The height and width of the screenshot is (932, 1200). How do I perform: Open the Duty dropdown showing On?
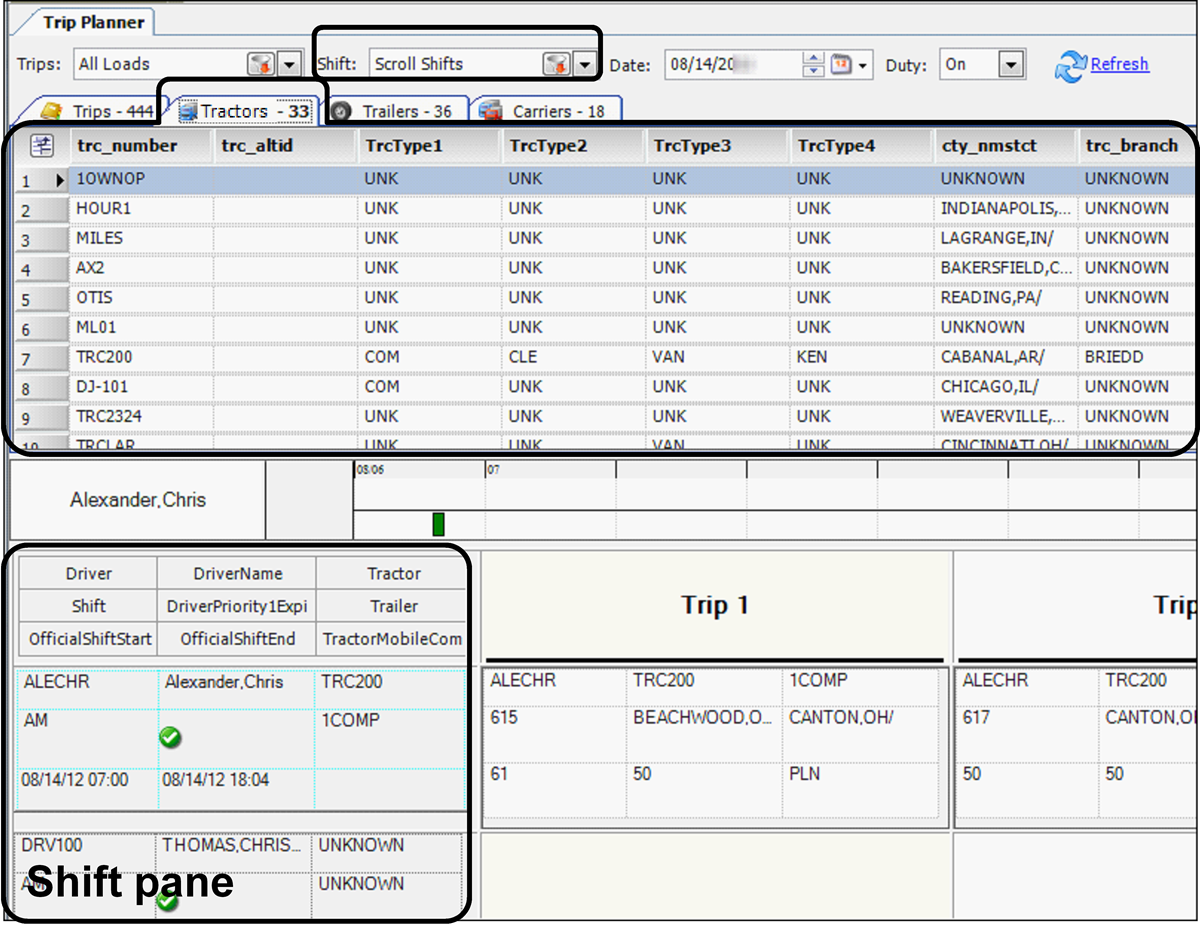1012,64
